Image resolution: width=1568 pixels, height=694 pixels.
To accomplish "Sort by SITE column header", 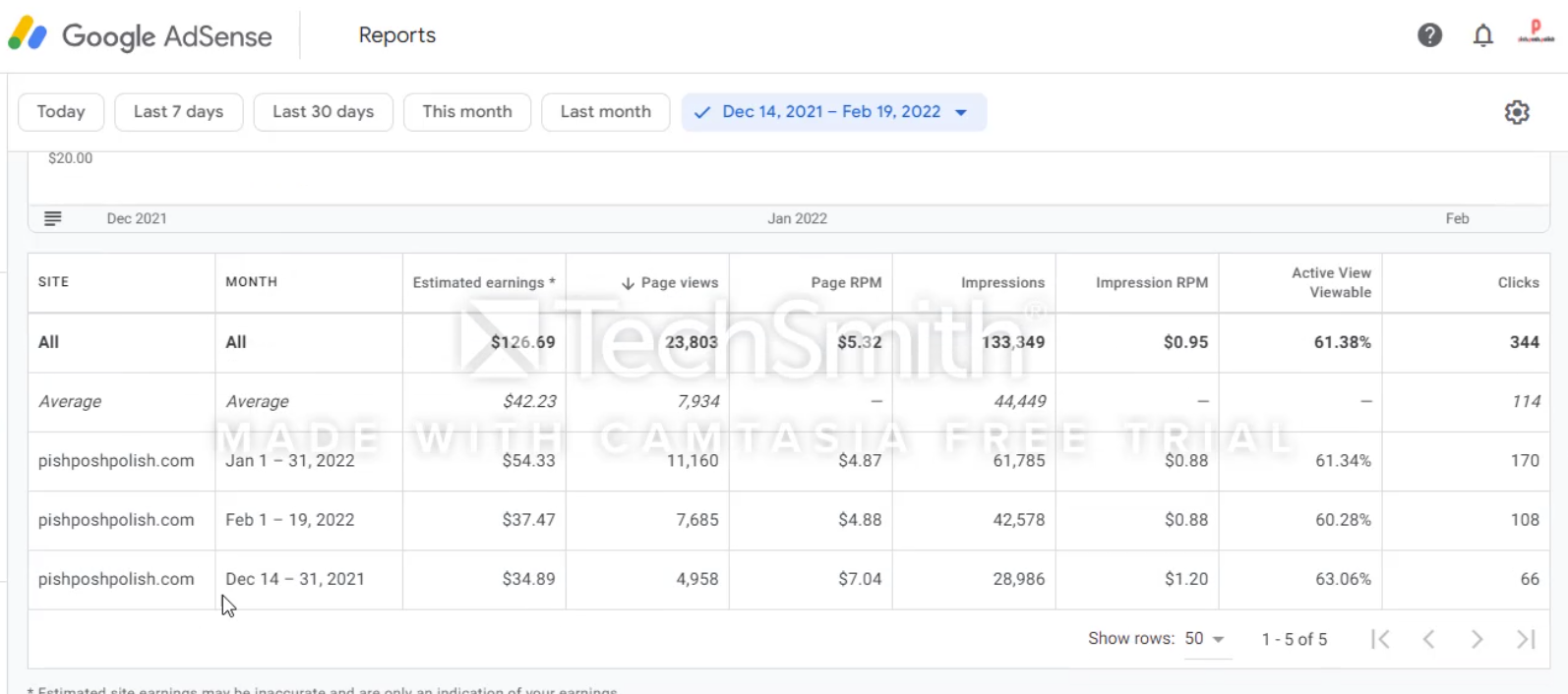I will (x=54, y=282).
